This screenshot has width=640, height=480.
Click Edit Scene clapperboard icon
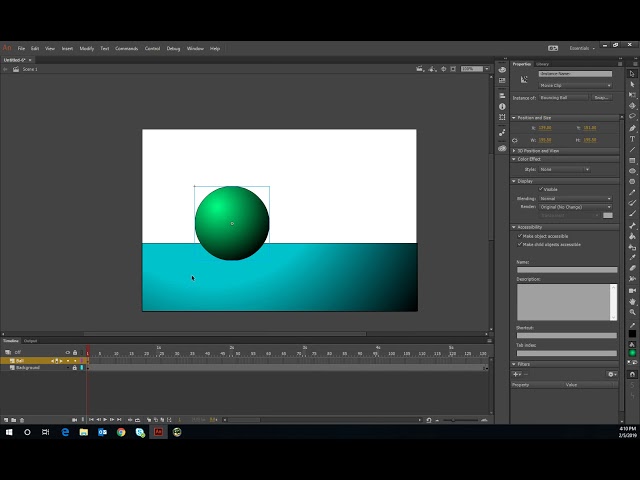click(420, 69)
